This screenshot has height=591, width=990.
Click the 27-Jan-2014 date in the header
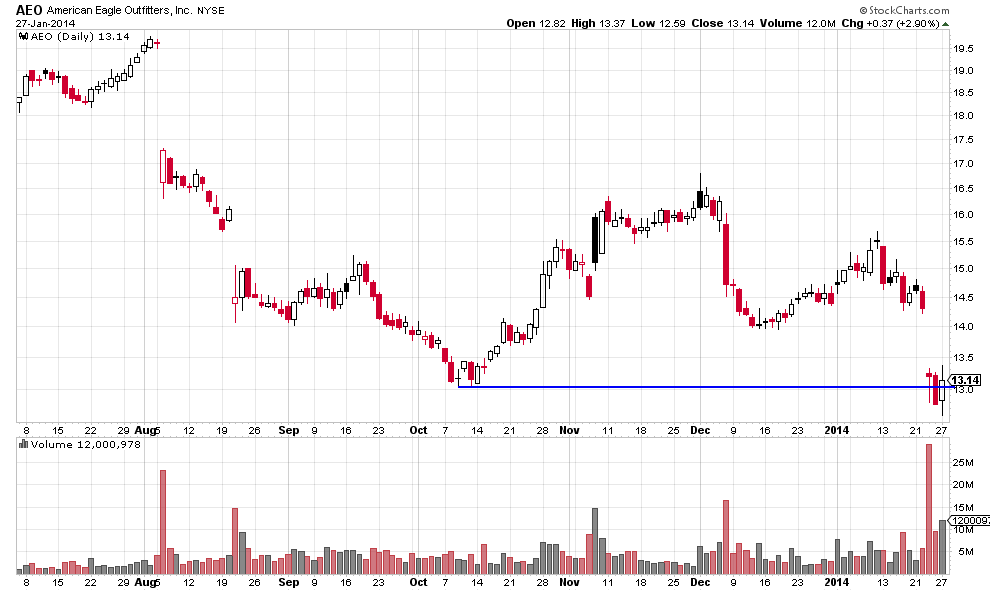click(x=45, y=23)
